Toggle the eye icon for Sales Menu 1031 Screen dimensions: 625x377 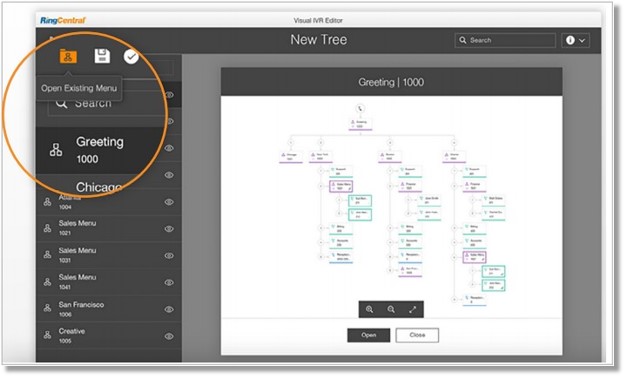click(169, 255)
